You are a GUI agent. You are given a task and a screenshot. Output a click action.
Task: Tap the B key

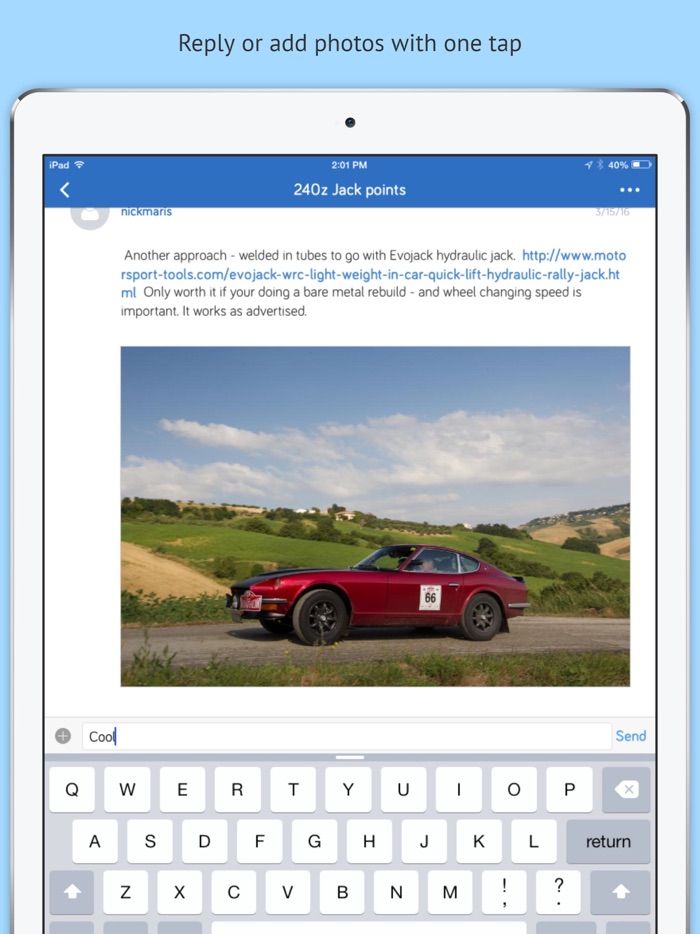342,892
